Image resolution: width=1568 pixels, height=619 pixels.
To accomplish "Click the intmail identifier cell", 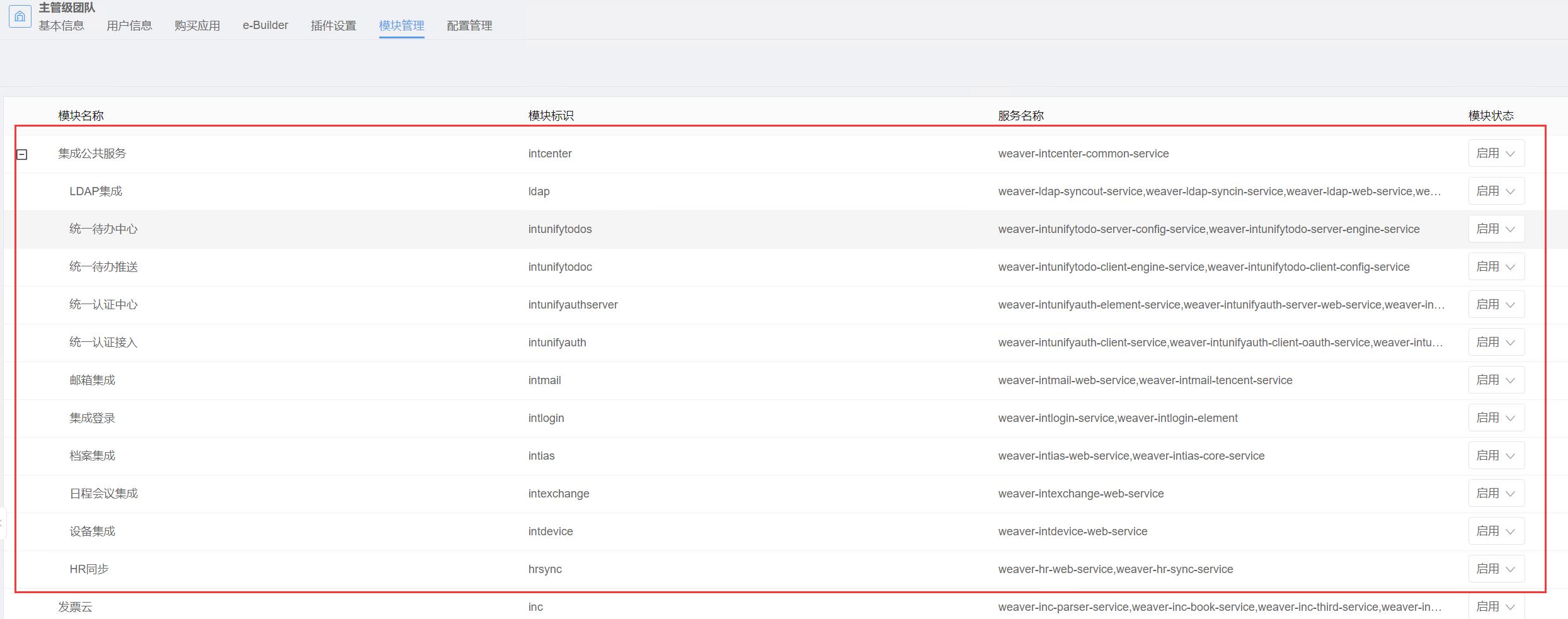I will click(x=544, y=380).
